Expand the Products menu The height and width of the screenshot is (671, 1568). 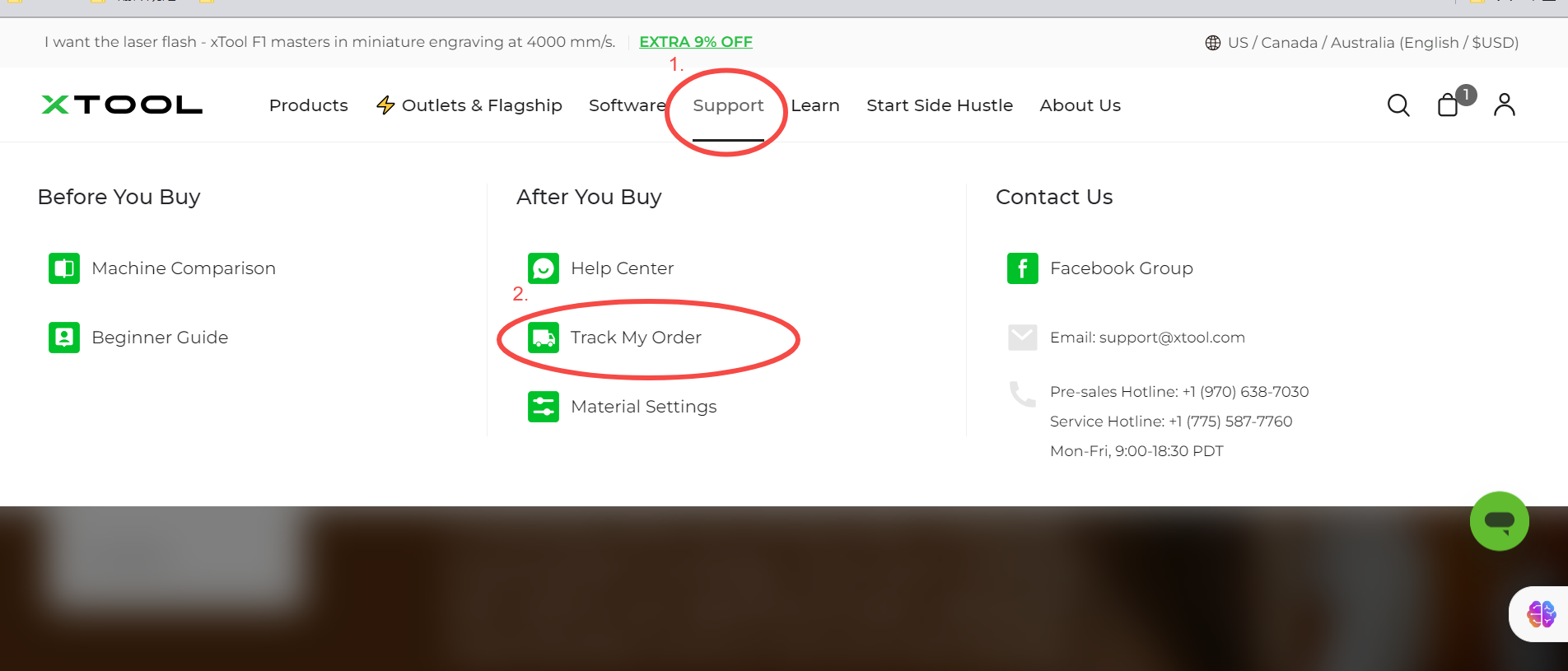(x=308, y=105)
